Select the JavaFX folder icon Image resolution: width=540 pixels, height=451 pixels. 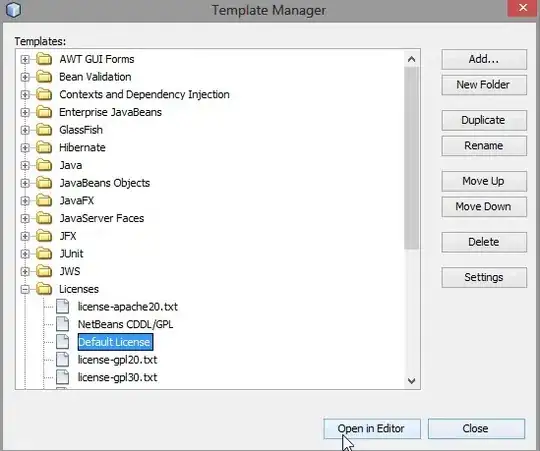(44, 200)
